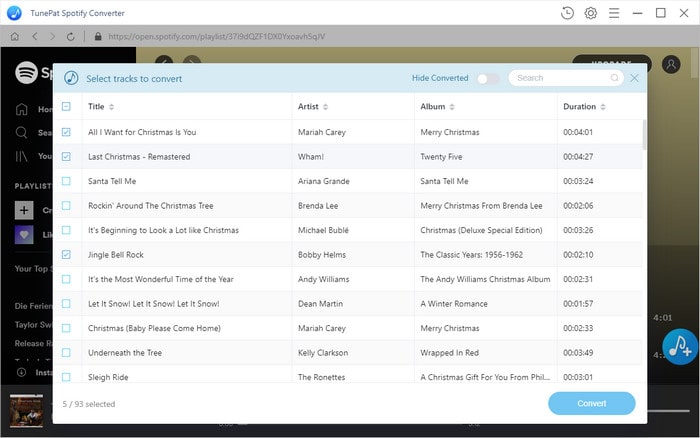Click the track list vertical scrollbar

coord(644,134)
